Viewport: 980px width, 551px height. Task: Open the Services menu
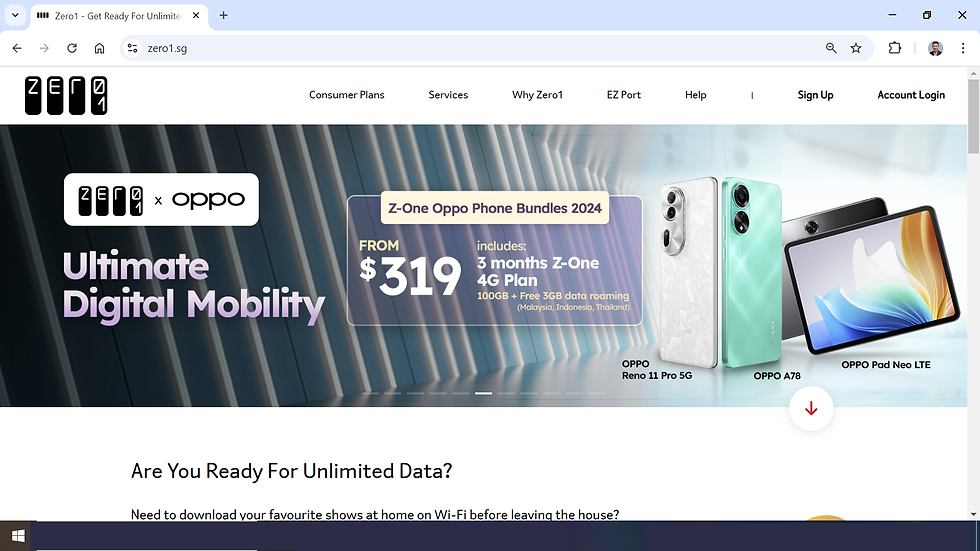click(448, 95)
